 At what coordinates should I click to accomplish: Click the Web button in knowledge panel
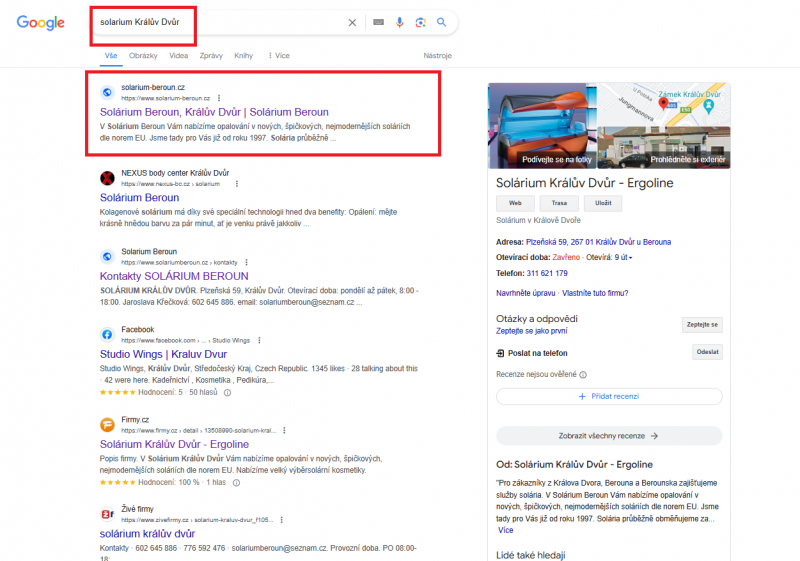(x=515, y=203)
